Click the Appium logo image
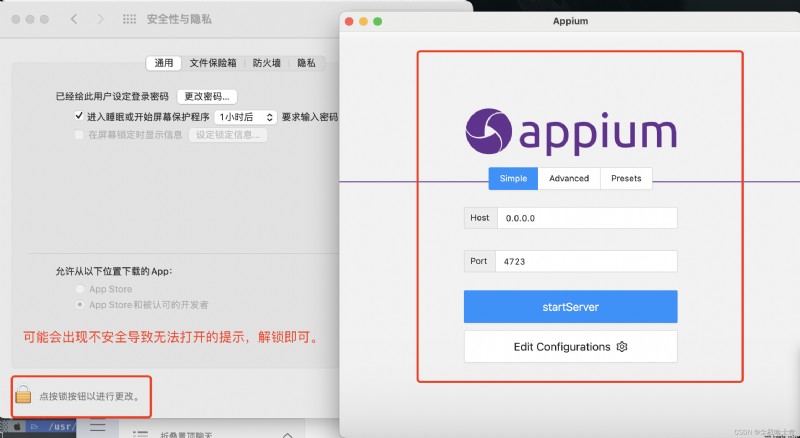Image resolution: width=800 pixels, height=438 pixels. (x=571, y=132)
